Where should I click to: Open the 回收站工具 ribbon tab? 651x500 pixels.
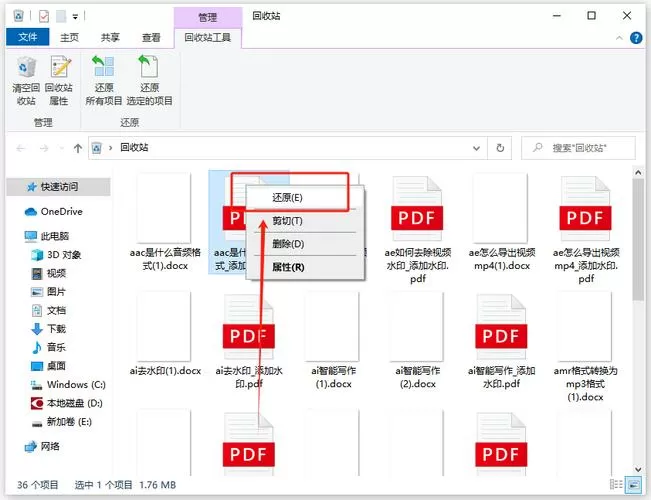click(208, 37)
